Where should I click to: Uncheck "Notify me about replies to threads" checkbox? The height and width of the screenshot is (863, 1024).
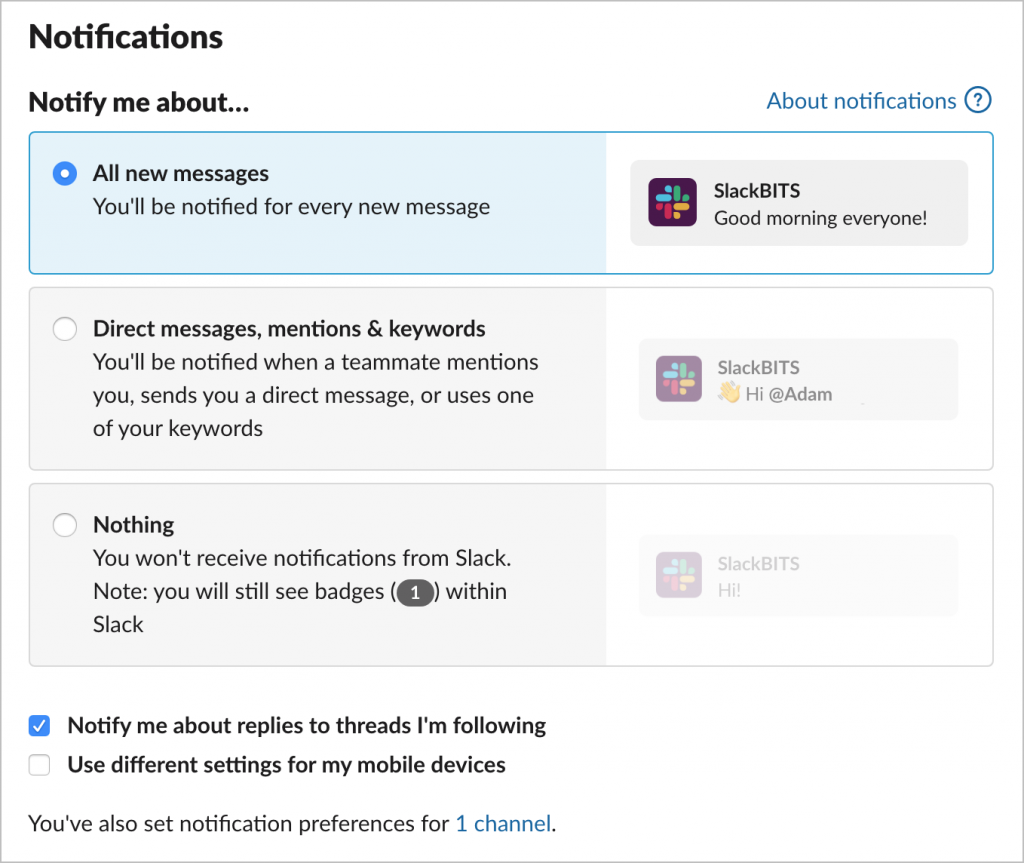click(39, 726)
